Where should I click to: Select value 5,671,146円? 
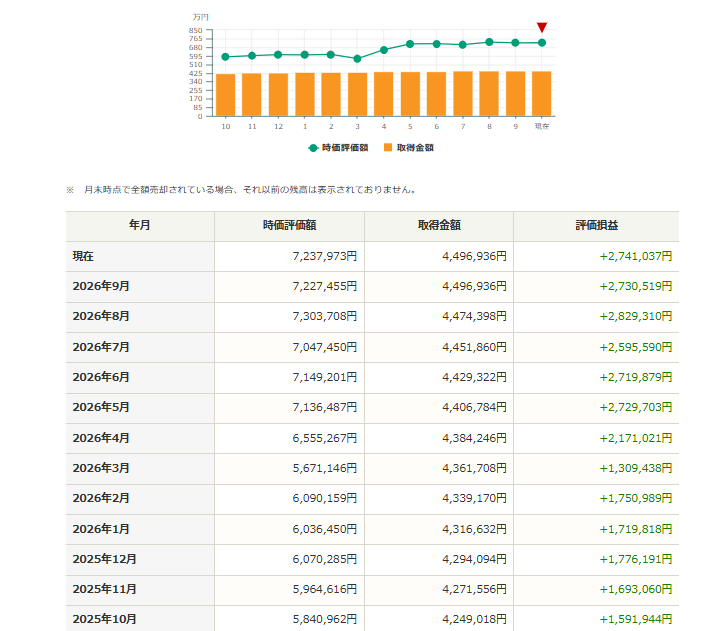[x=325, y=468]
